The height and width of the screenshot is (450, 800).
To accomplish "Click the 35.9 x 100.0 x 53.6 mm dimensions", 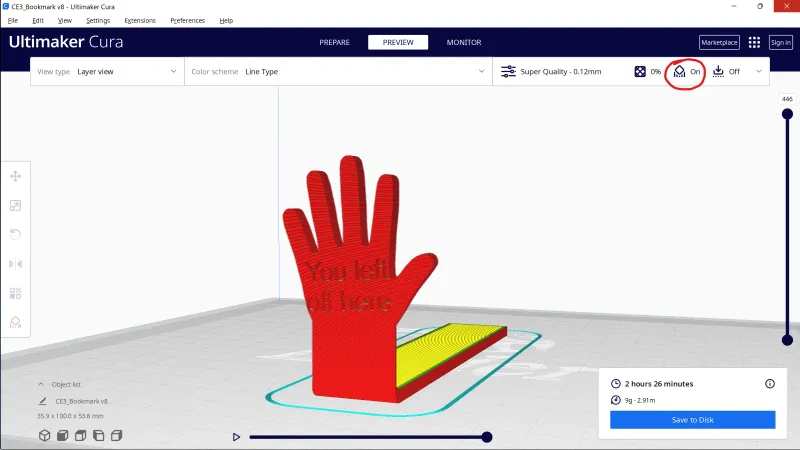I will [x=70, y=416].
